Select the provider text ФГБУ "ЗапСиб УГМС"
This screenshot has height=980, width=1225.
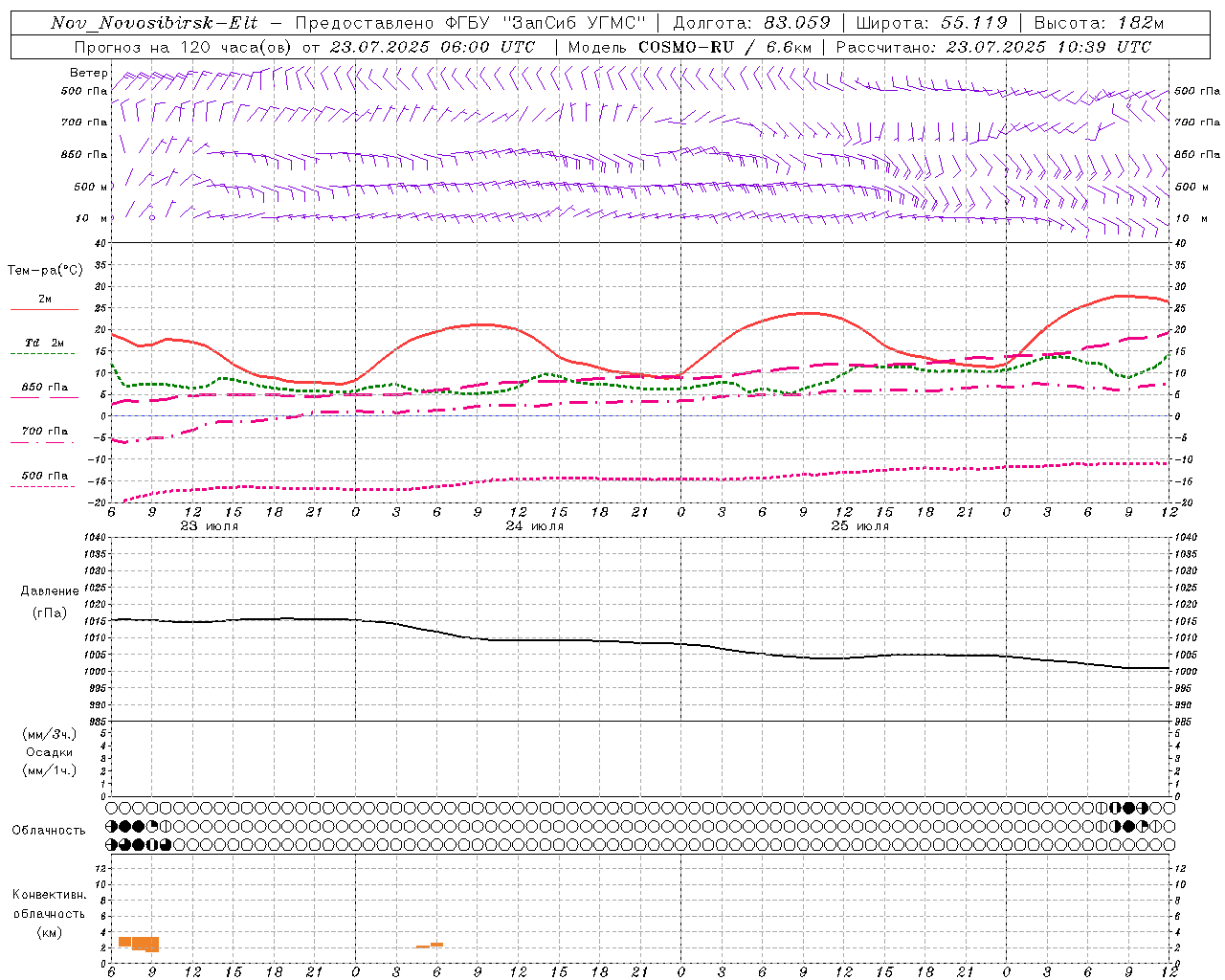[x=546, y=23]
